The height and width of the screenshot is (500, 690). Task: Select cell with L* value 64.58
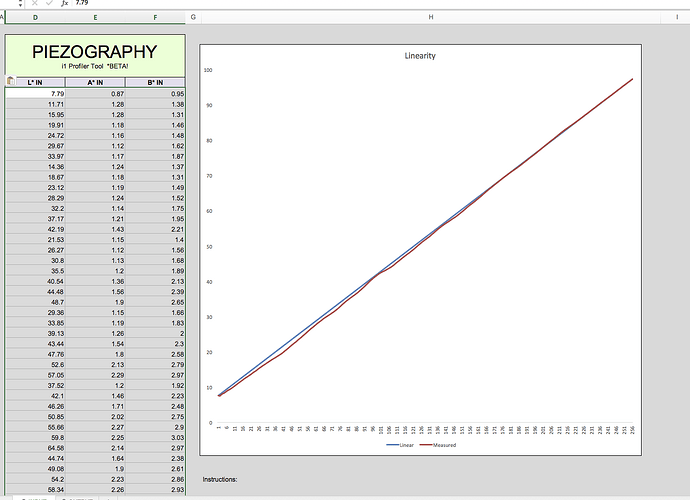point(35,448)
